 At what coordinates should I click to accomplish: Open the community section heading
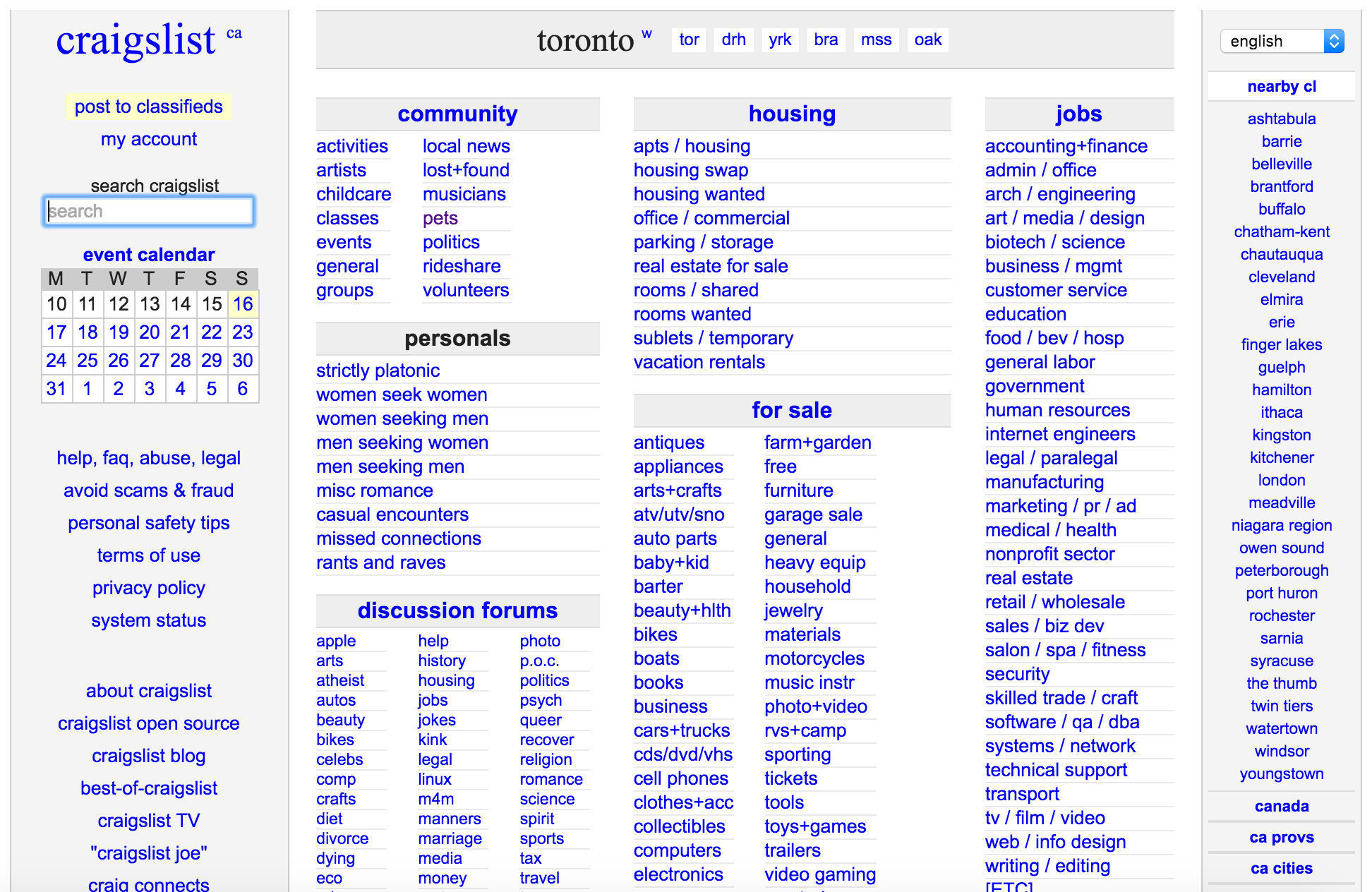click(457, 114)
